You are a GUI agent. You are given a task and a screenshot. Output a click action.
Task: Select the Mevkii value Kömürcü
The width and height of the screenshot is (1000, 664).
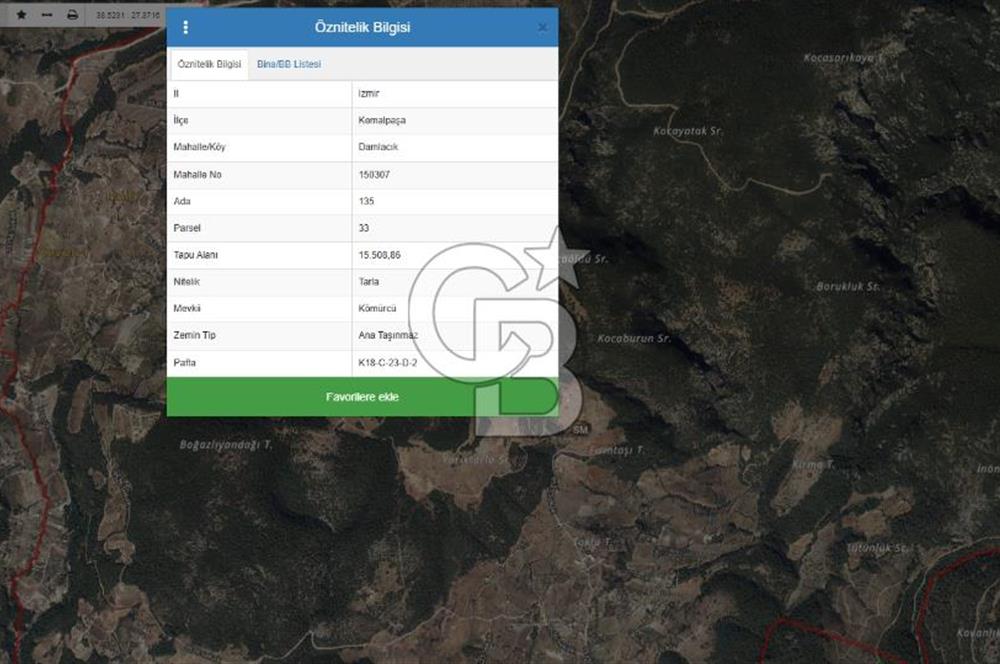(x=377, y=308)
